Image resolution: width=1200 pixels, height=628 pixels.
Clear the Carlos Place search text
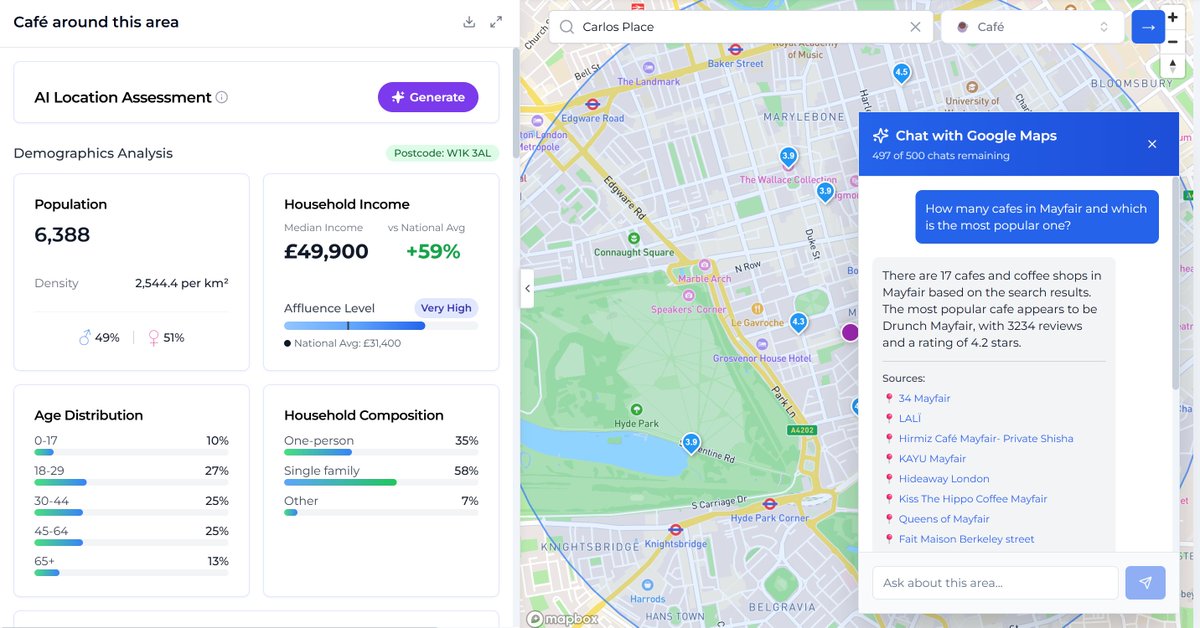tap(915, 27)
